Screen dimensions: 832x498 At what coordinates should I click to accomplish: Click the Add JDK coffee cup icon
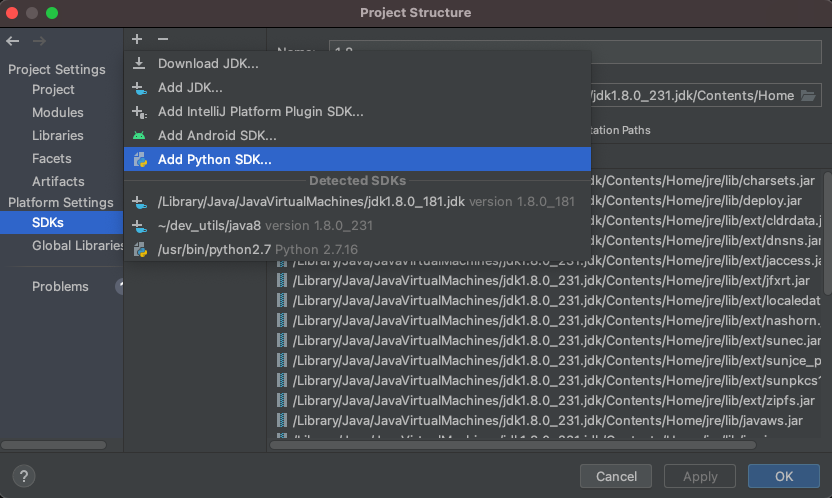point(139,88)
